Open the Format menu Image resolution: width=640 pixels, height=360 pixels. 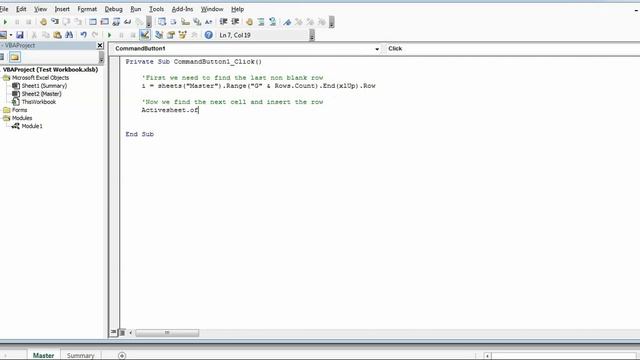point(87,9)
